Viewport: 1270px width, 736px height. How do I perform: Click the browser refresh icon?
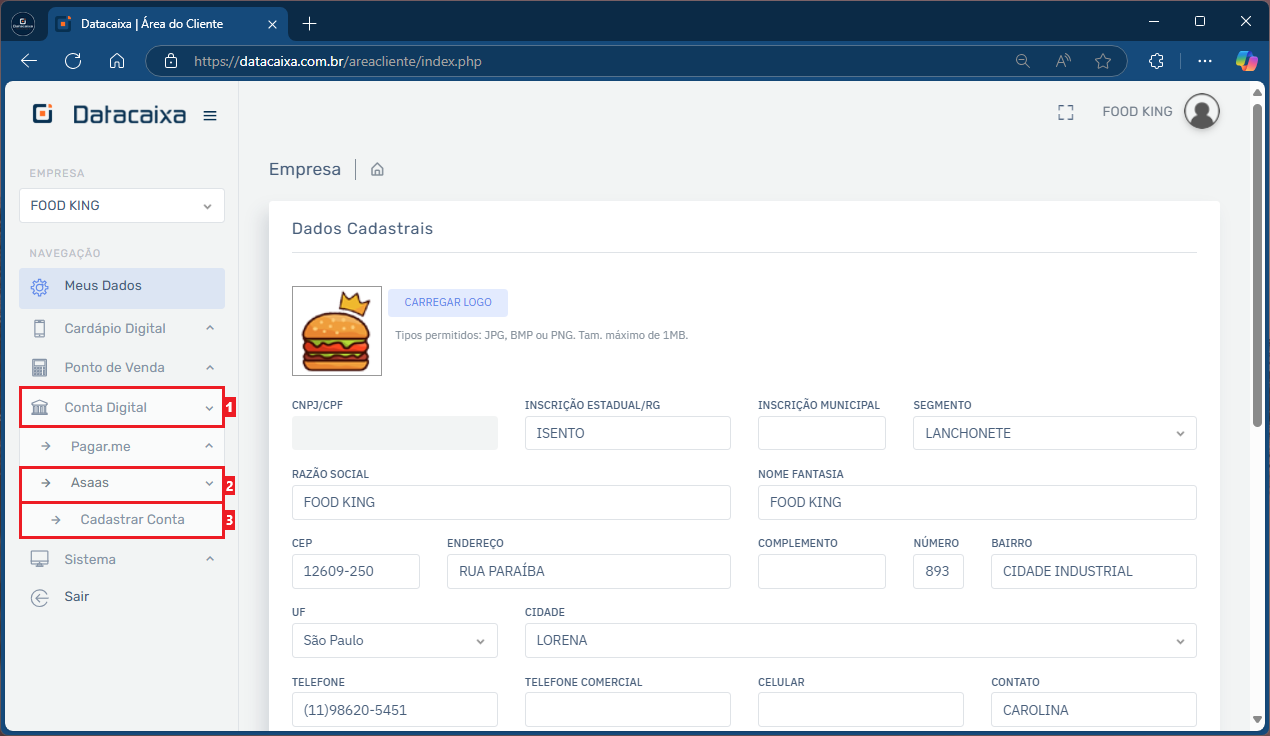[x=73, y=61]
